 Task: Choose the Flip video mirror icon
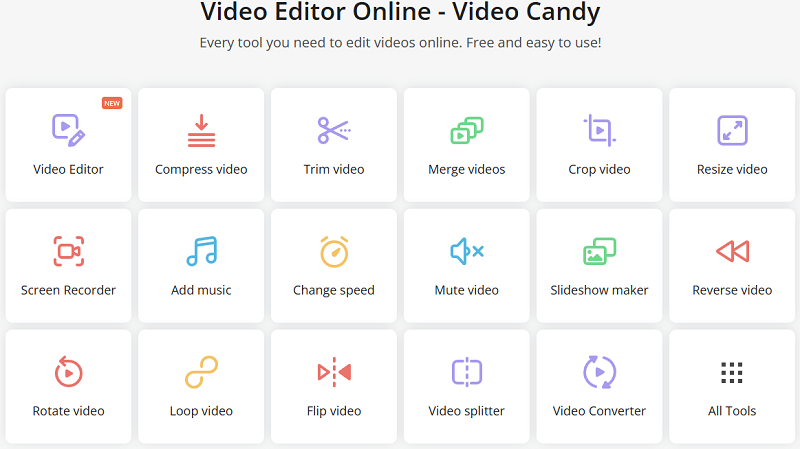click(x=334, y=372)
